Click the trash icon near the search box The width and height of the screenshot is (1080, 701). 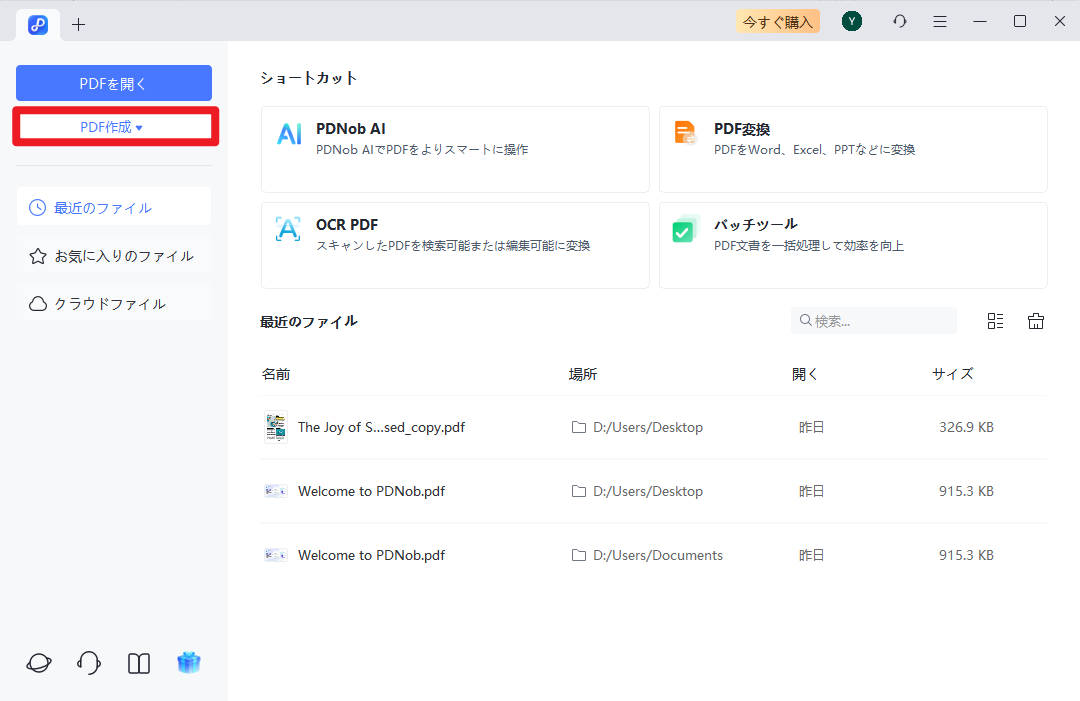(x=1035, y=320)
